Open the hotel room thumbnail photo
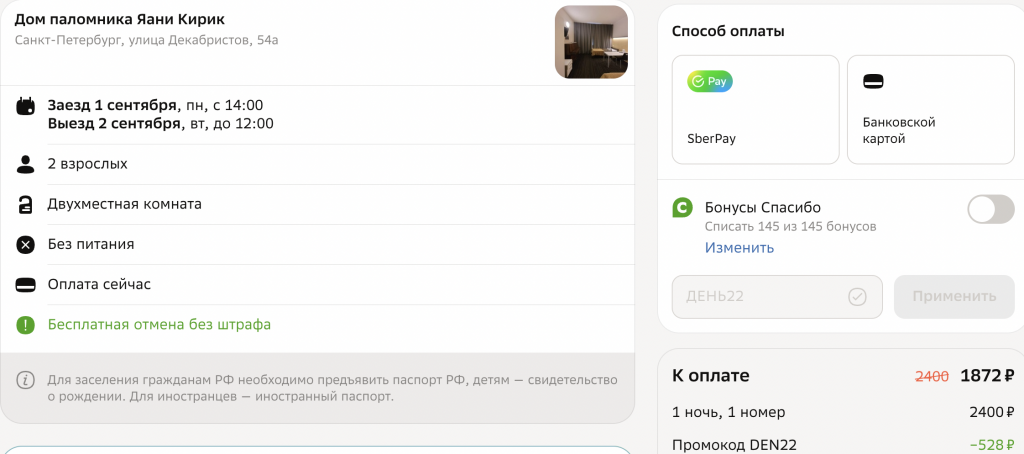Viewport: 1024px width, 454px height. pyautogui.click(x=591, y=42)
